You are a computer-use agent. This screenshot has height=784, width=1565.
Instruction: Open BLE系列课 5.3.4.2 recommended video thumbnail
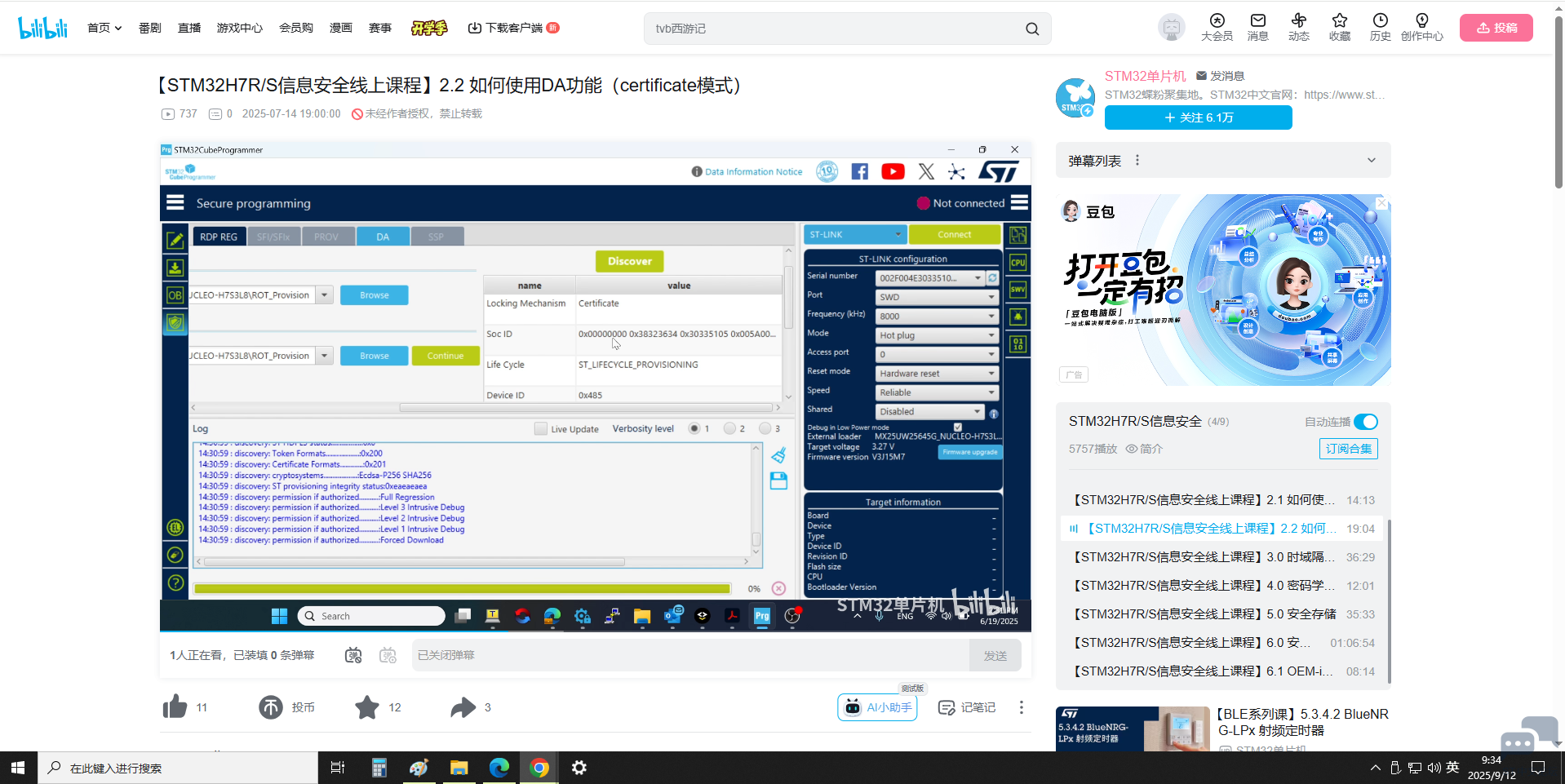(1133, 729)
